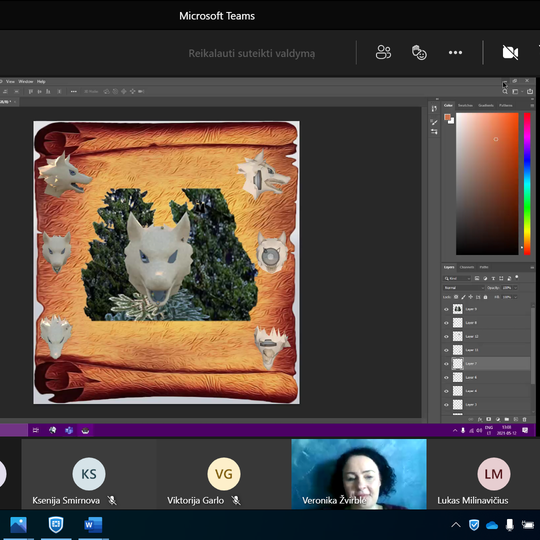Click the lock all padlock icon
The width and height of the screenshot is (540, 540).
(x=486, y=297)
